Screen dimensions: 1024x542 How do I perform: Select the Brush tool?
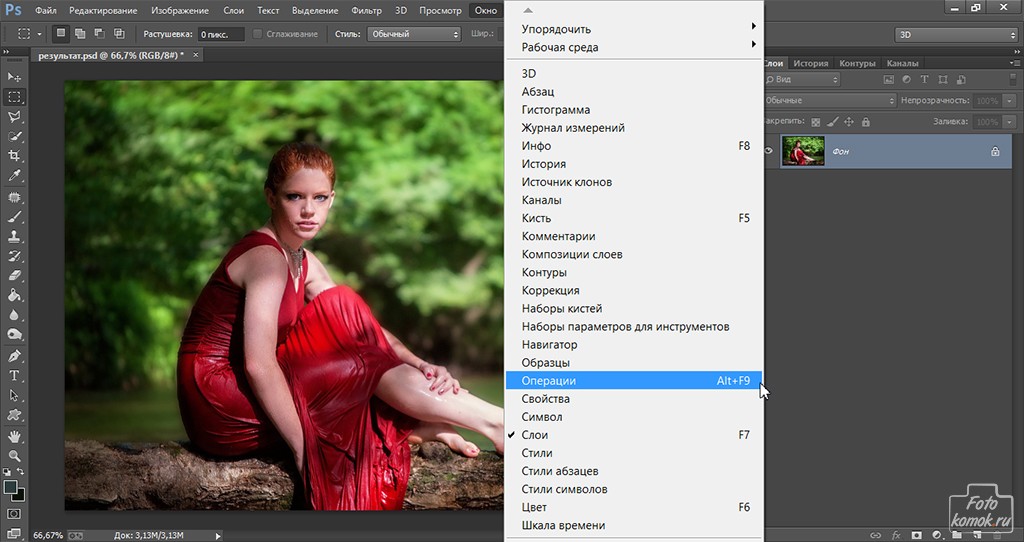click(x=14, y=216)
